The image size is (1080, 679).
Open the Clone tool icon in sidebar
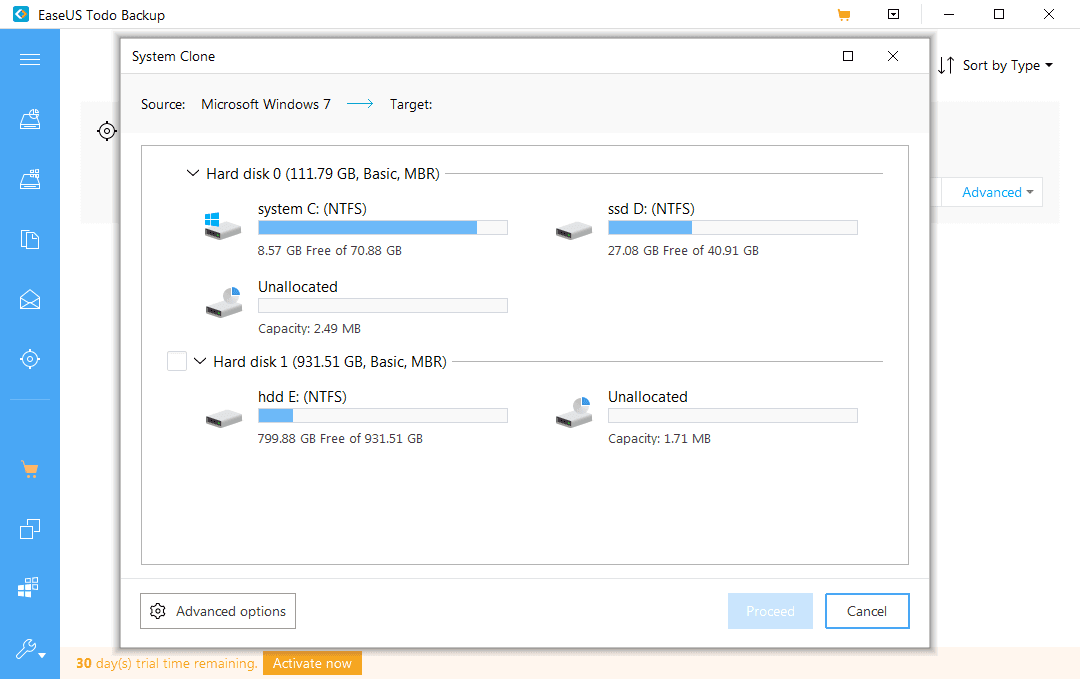(29, 528)
